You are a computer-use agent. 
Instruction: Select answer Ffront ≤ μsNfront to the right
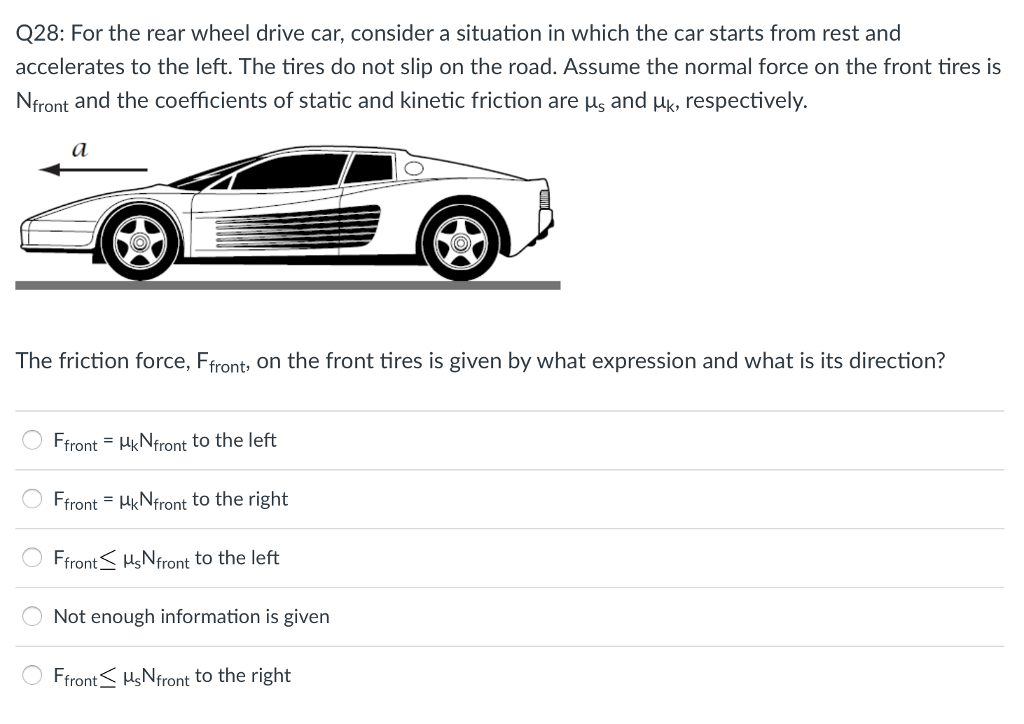tap(171, 675)
